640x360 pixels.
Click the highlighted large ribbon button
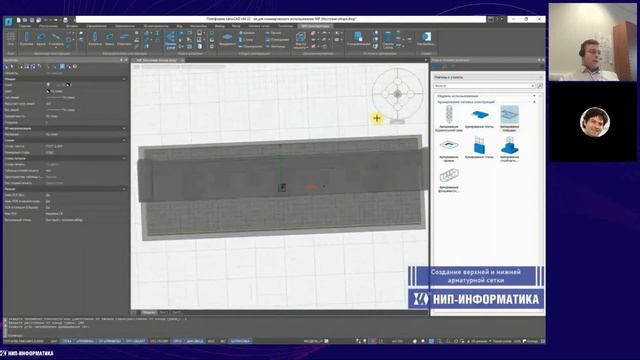click(170, 40)
